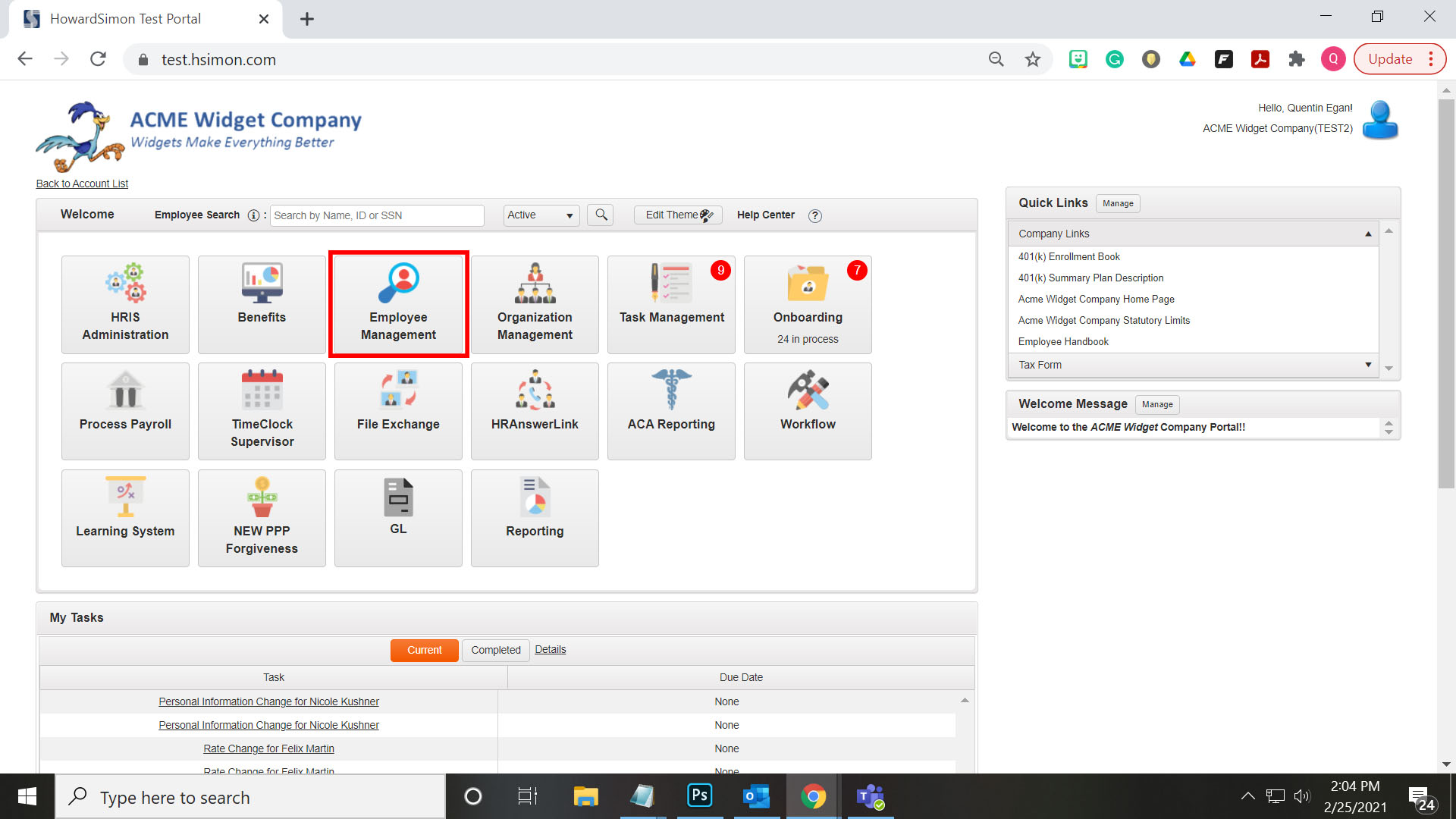This screenshot has height=819, width=1456.
Task: Open the Employee Handbook link
Action: point(1063,341)
